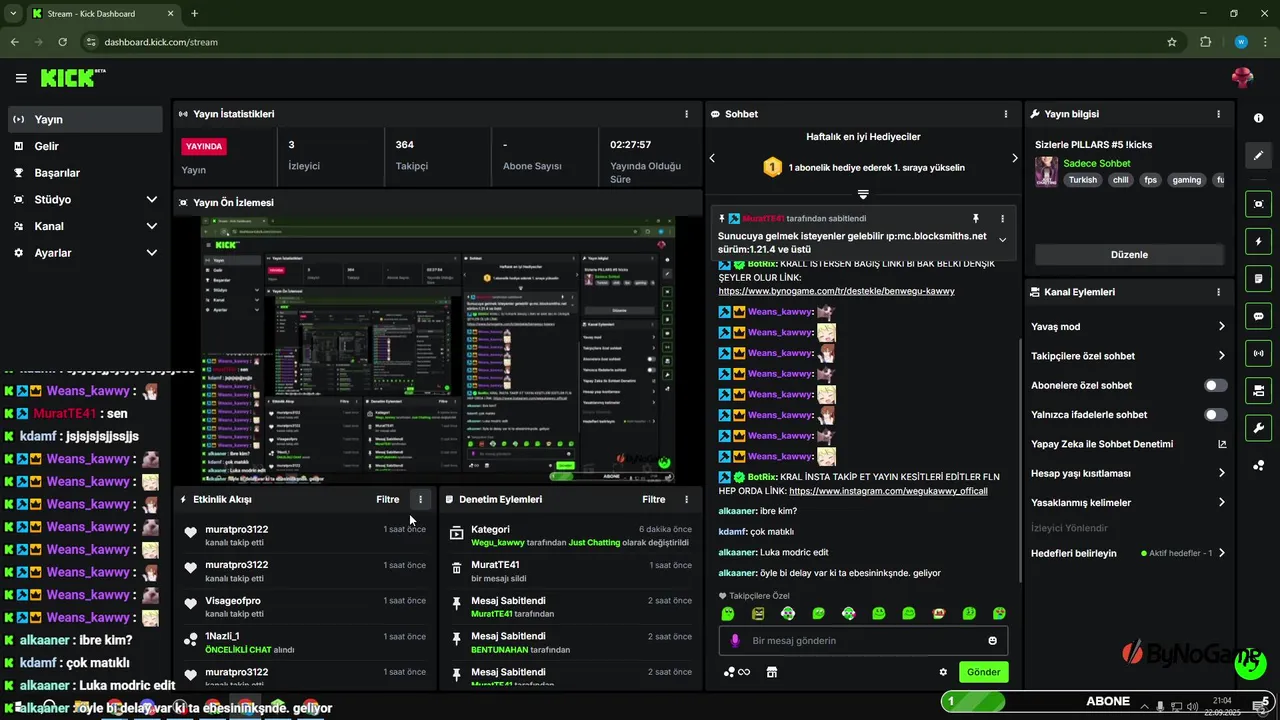Click the info icon in the right toolbar
Screen dimensions: 1280x720
(x=1258, y=118)
